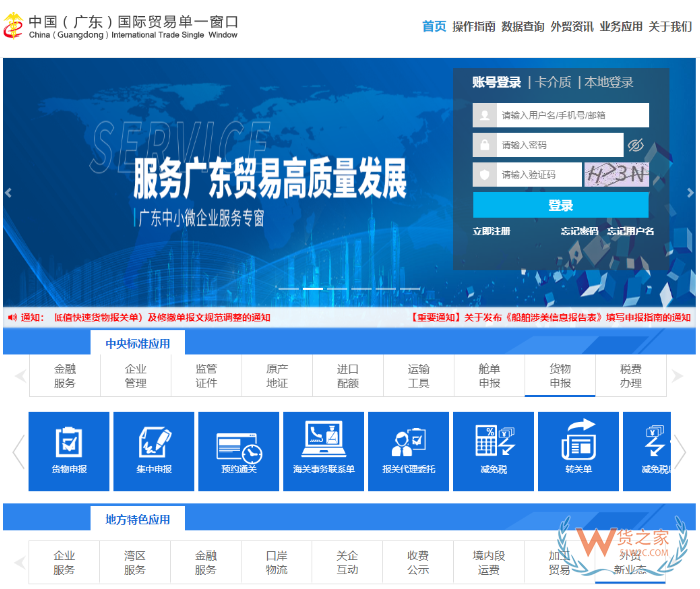700x589 pixels.
Task: Click the site logo at top left
Action: (x=14, y=27)
